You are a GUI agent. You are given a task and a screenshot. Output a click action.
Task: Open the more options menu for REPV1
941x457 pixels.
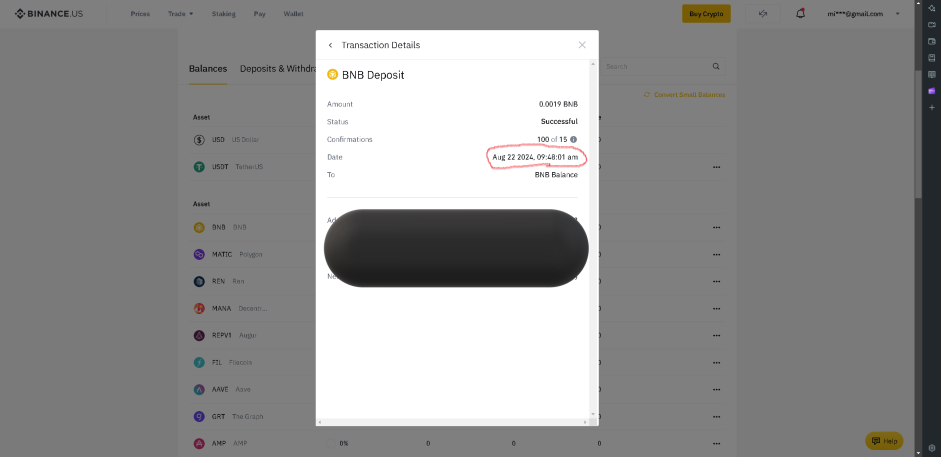(716, 335)
